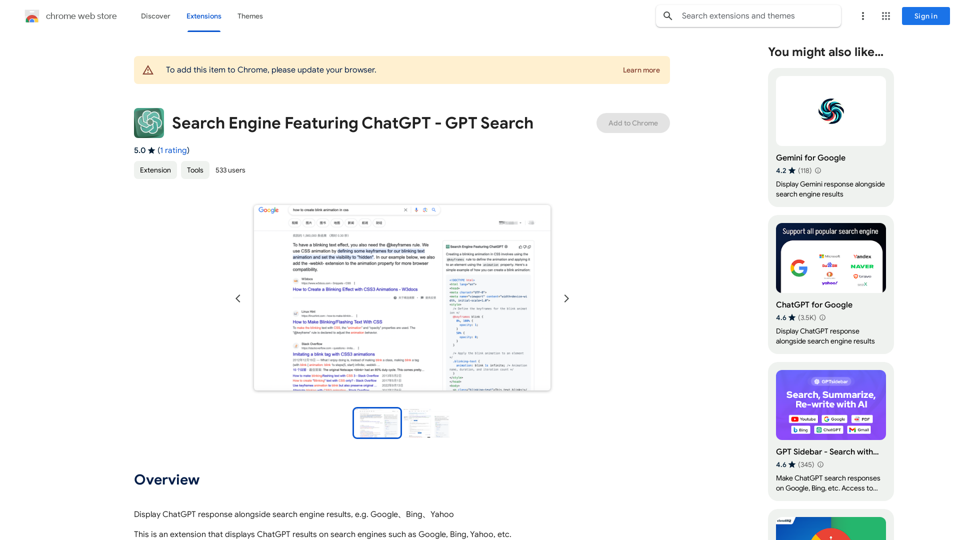
Task: Click the warning triangle icon in banner
Action: (x=148, y=70)
